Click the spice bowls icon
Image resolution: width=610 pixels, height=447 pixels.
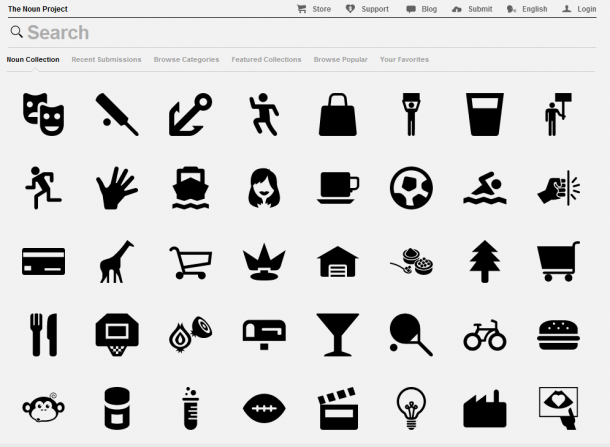(411, 261)
